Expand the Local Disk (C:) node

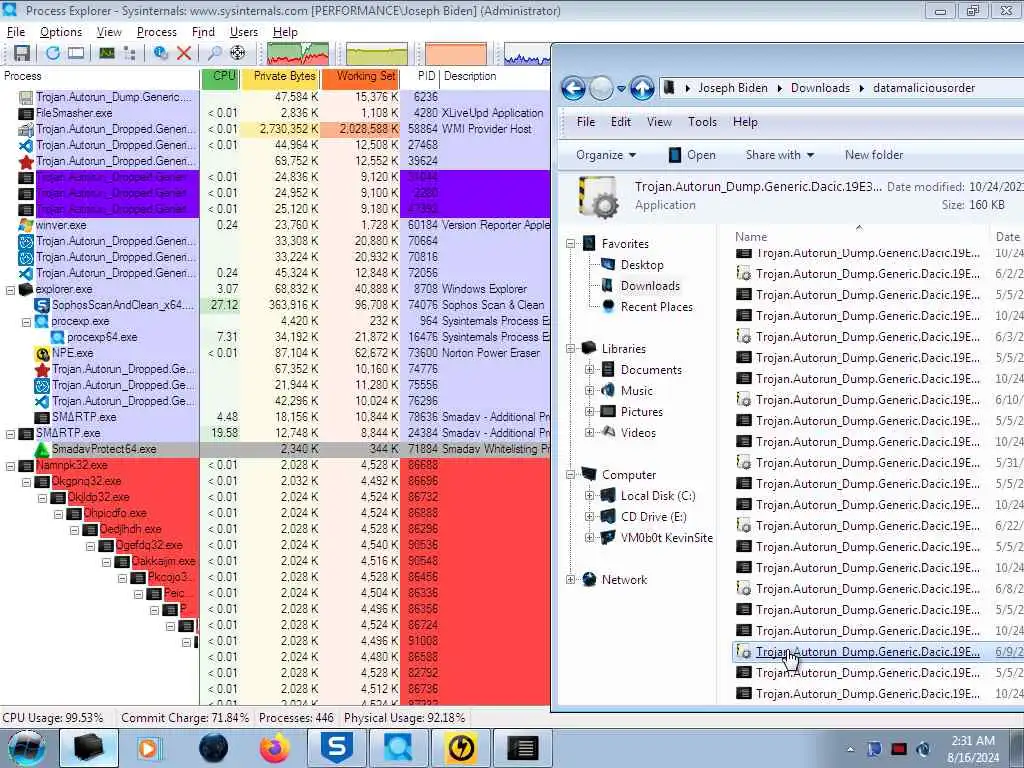pos(589,496)
